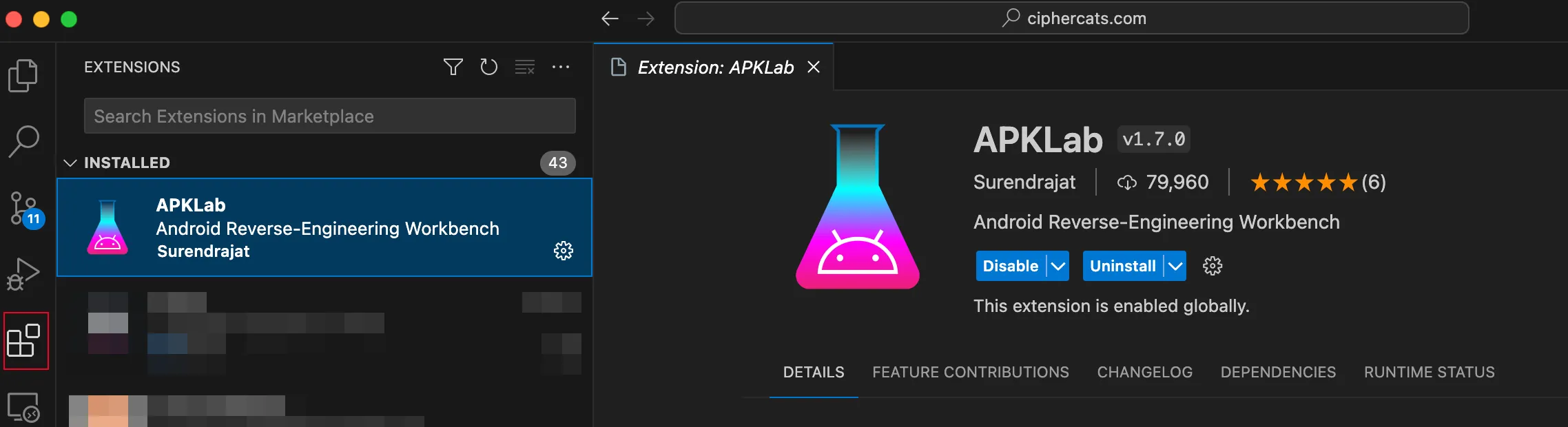Open Extensions views and more actions menu
Screen dimensions: 1568x427
[x=561, y=67]
